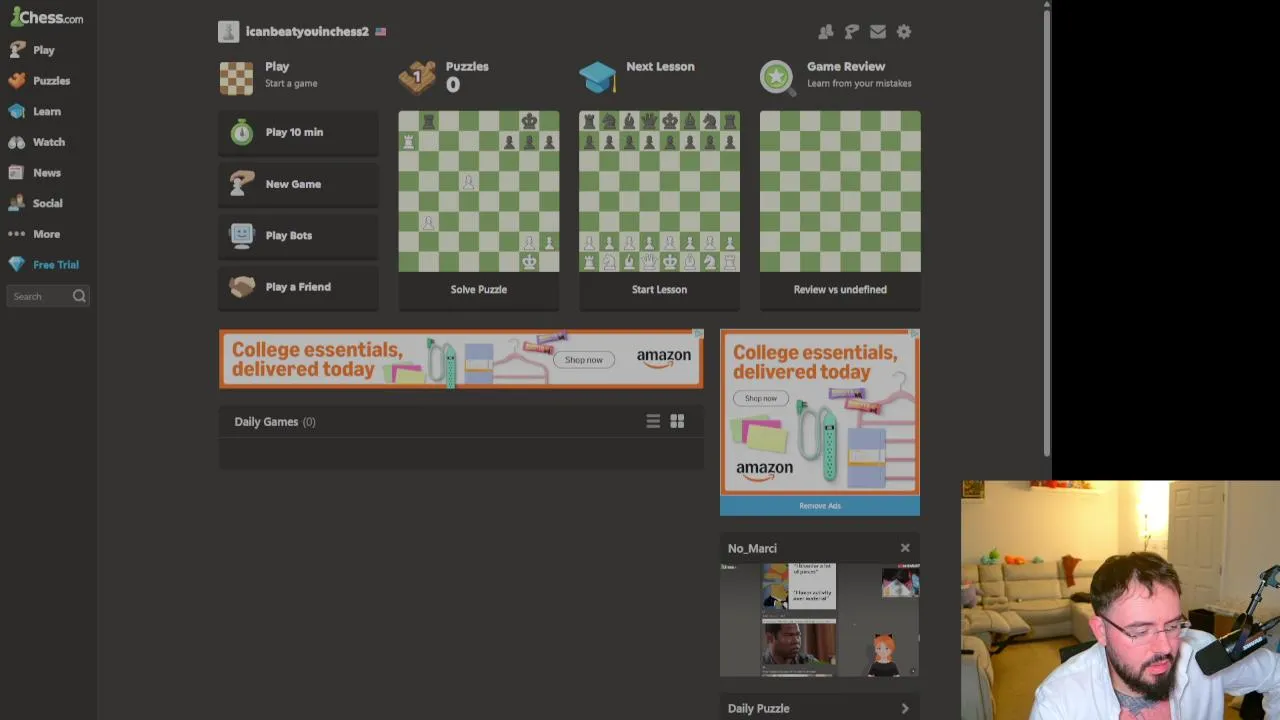The width and height of the screenshot is (1280, 720).
Task: Click the empty Game Review board thumbnail
Action: click(x=840, y=191)
